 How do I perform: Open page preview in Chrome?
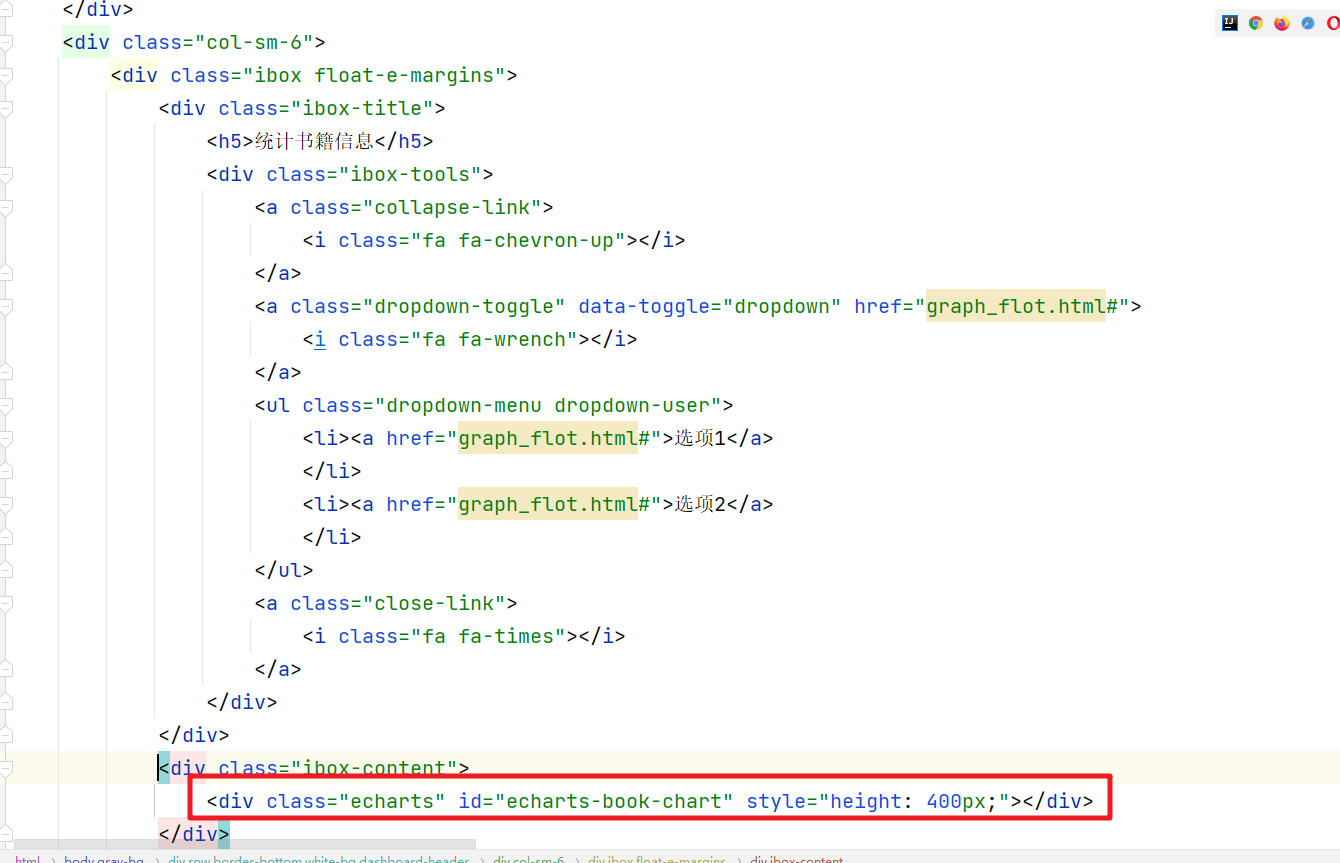coord(1256,23)
